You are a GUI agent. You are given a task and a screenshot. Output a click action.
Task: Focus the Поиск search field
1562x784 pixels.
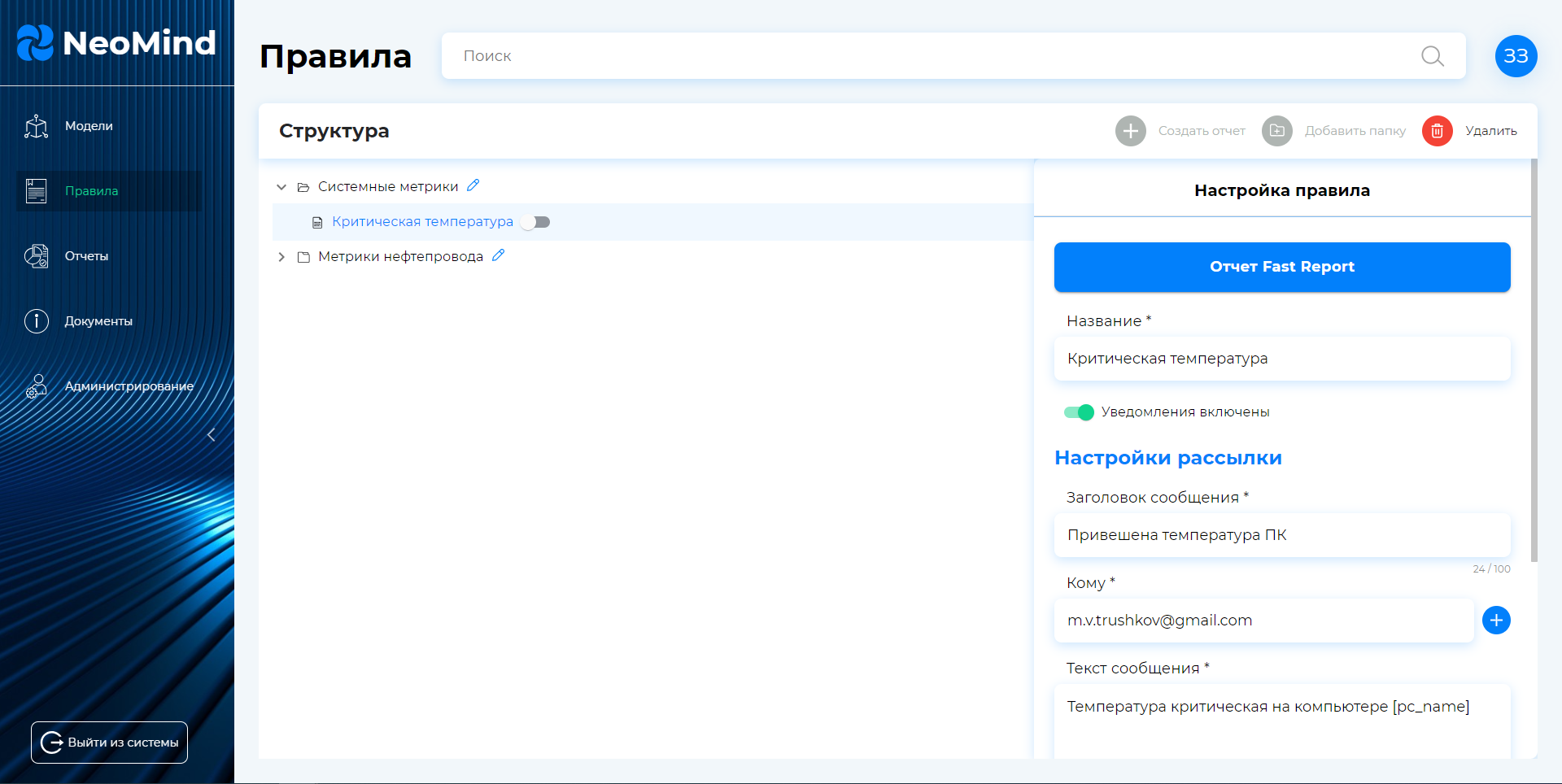953,56
